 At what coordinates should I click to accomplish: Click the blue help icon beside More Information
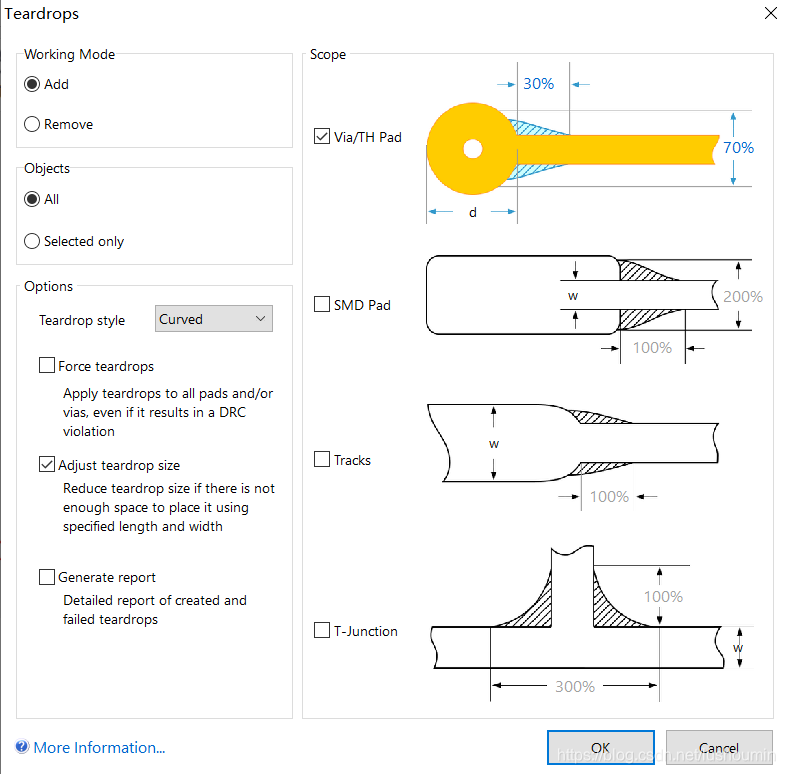tap(22, 747)
